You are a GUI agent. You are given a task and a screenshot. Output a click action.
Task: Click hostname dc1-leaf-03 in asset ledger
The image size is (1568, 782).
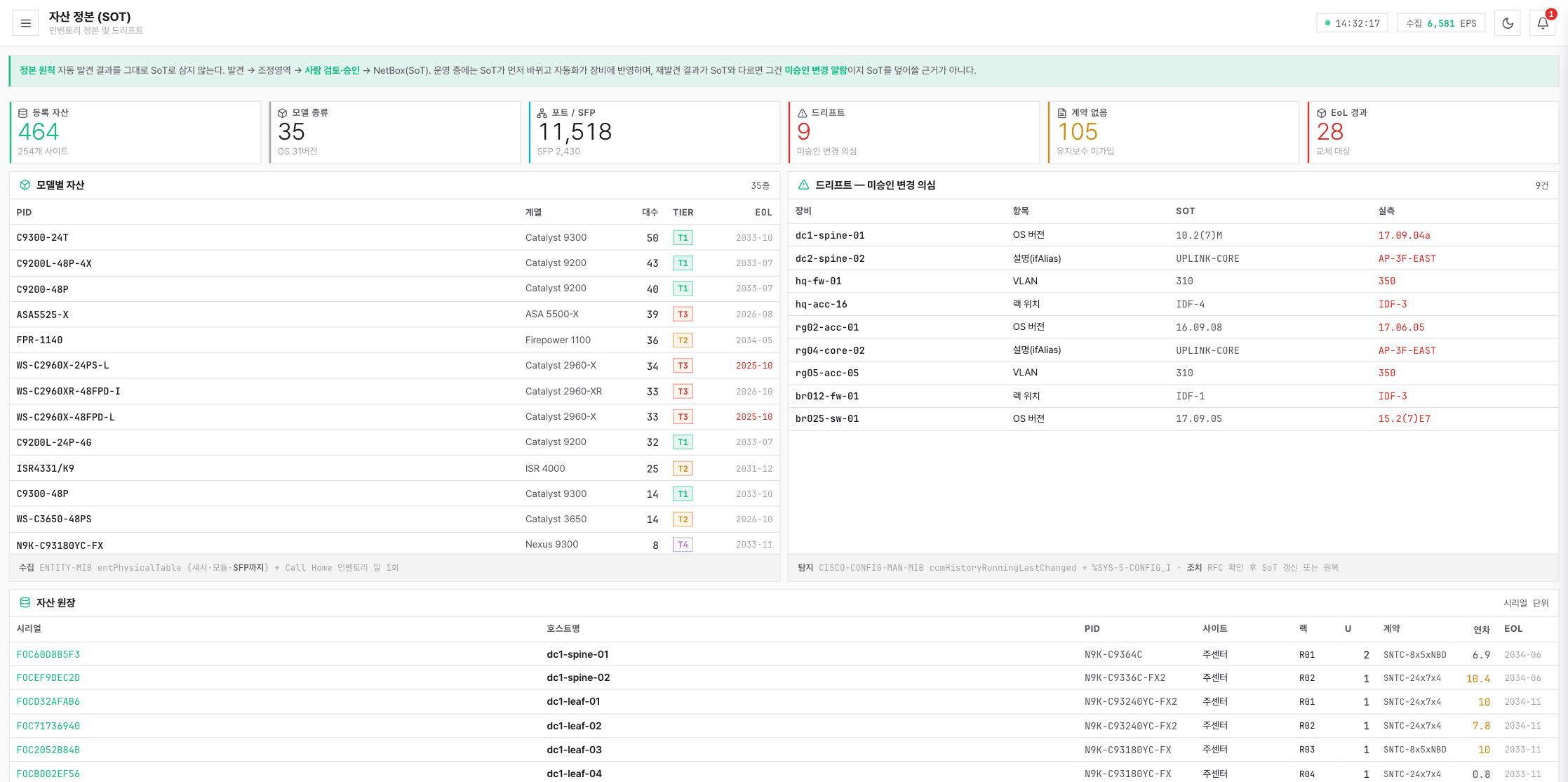point(574,750)
